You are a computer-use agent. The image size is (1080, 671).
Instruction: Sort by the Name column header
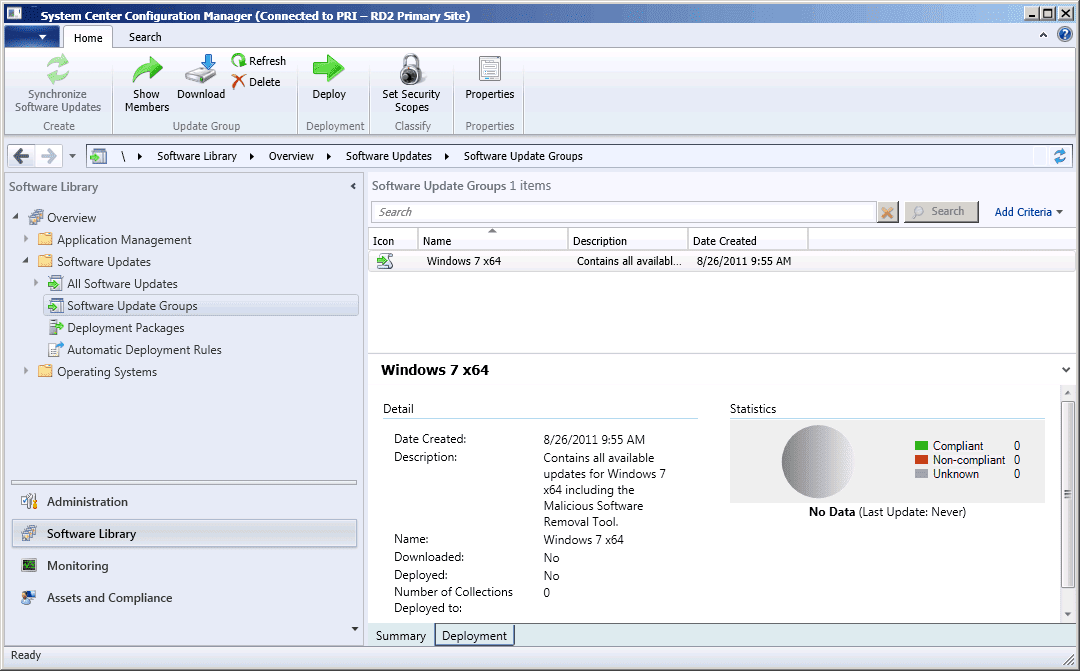pyautogui.click(x=492, y=240)
